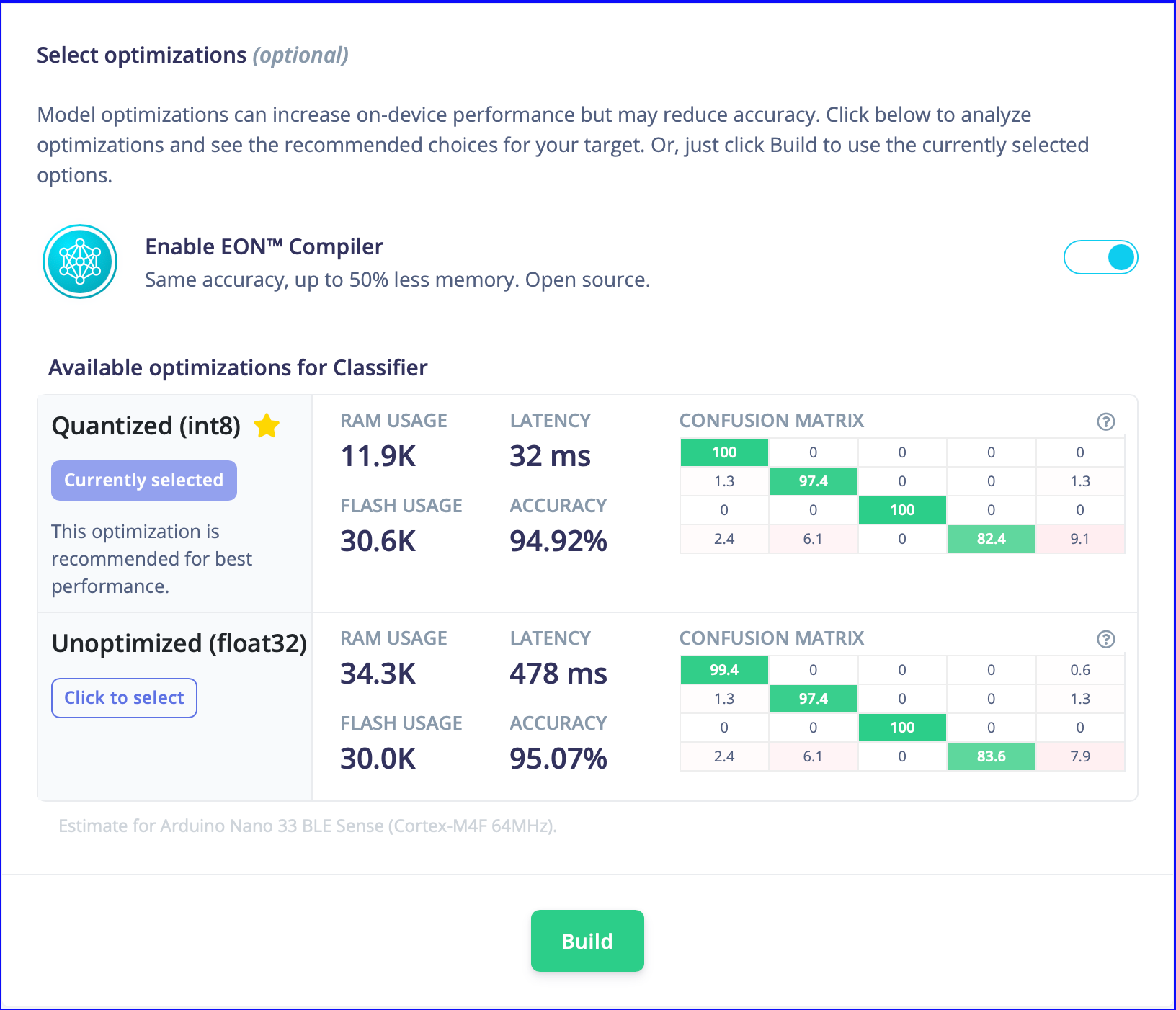Click the Unoptimized (float32) heading

click(179, 643)
